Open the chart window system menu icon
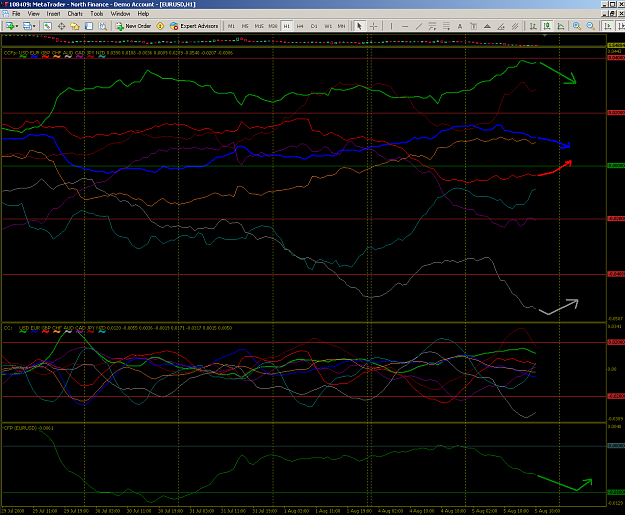 point(6,14)
